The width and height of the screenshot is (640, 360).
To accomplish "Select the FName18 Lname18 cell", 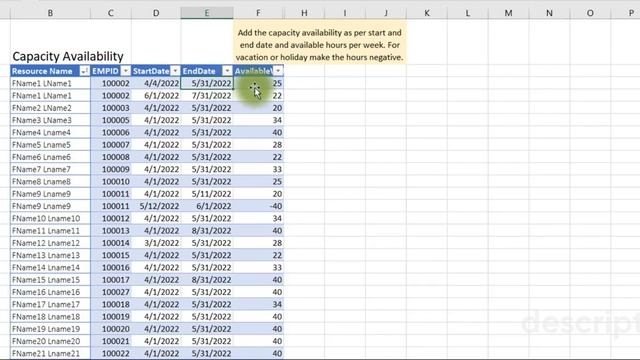I will coord(50,316).
